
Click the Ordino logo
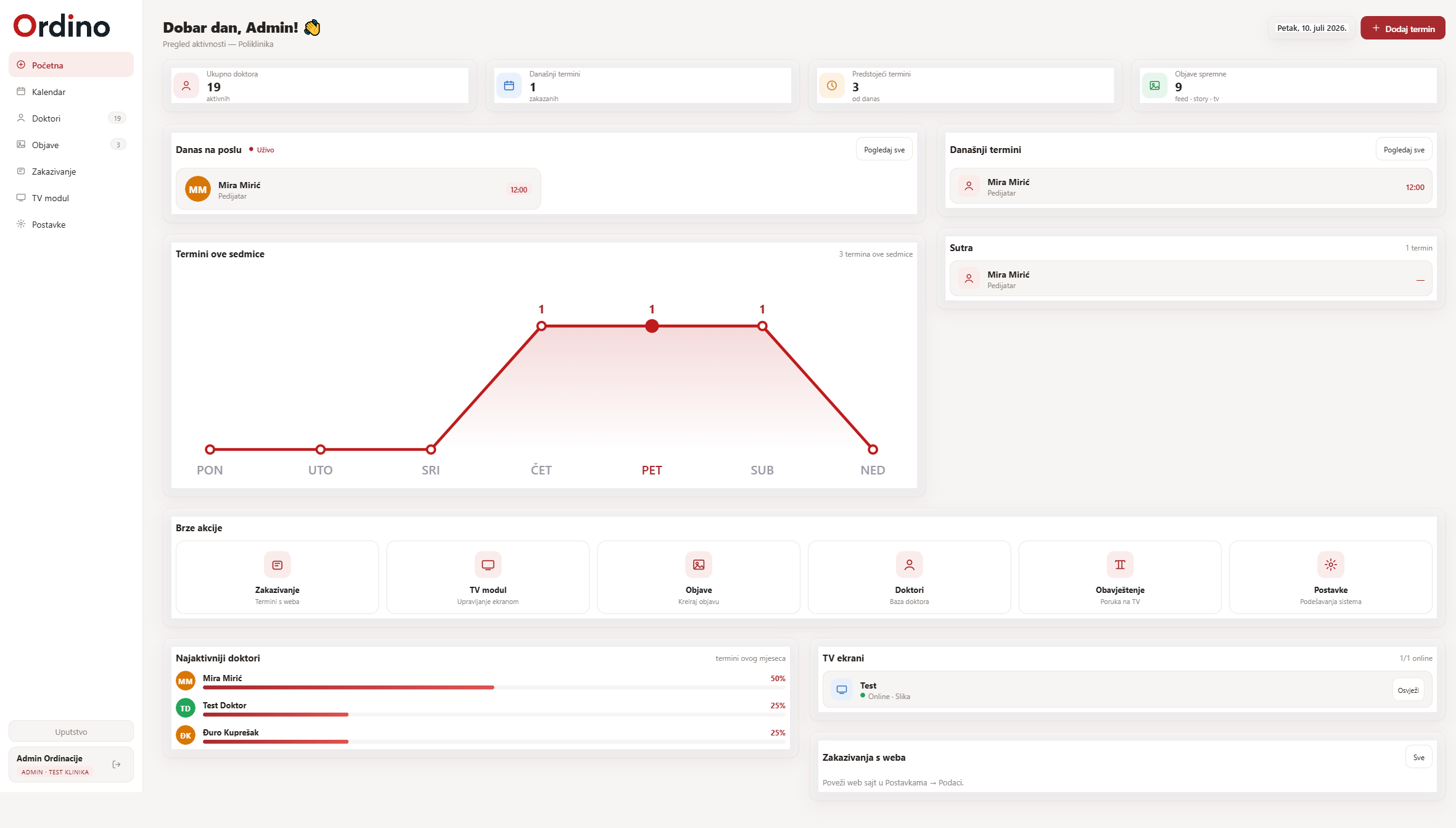pyautogui.click(x=62, y=26)
